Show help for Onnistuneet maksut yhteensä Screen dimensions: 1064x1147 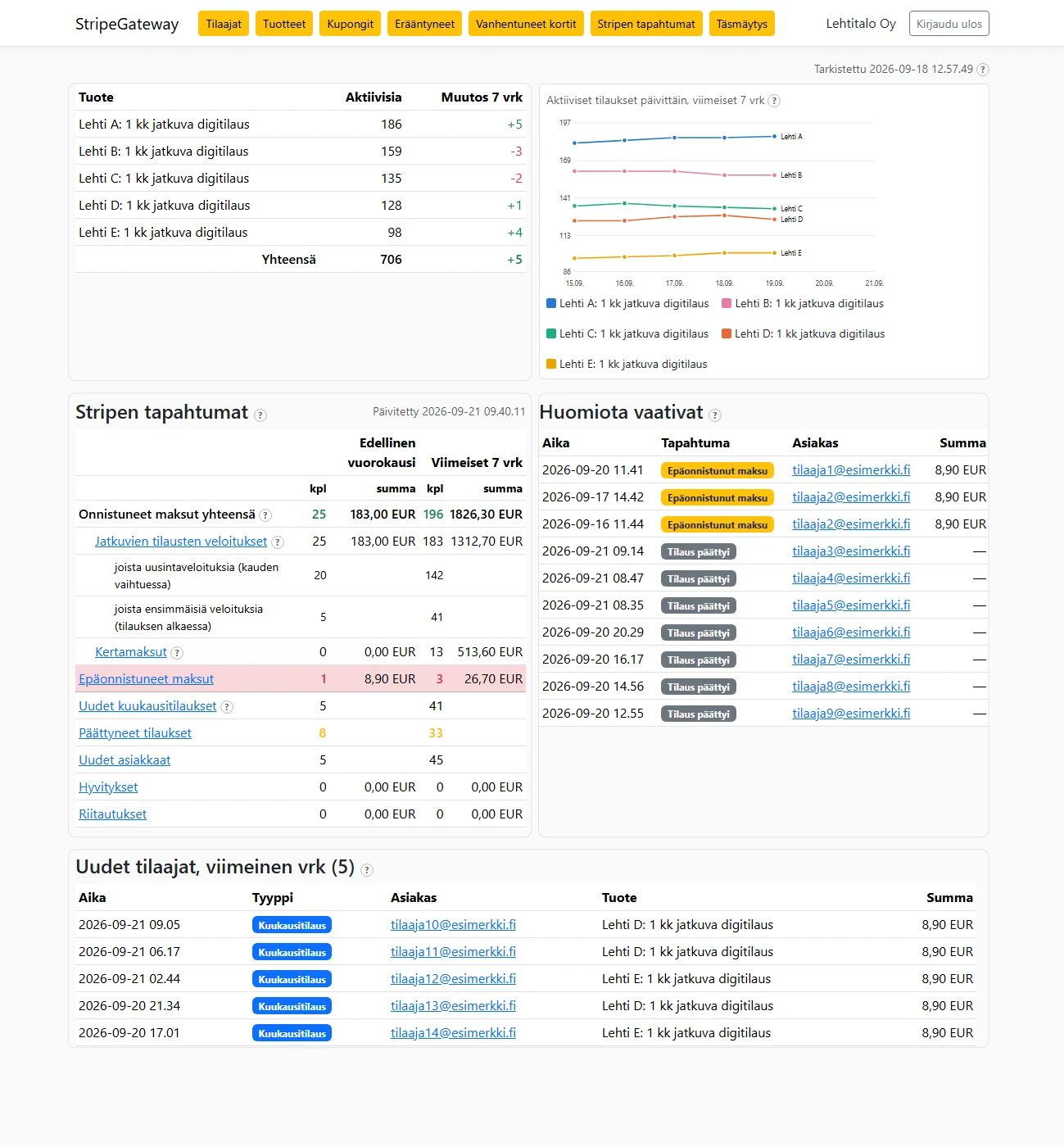point(265,515)
